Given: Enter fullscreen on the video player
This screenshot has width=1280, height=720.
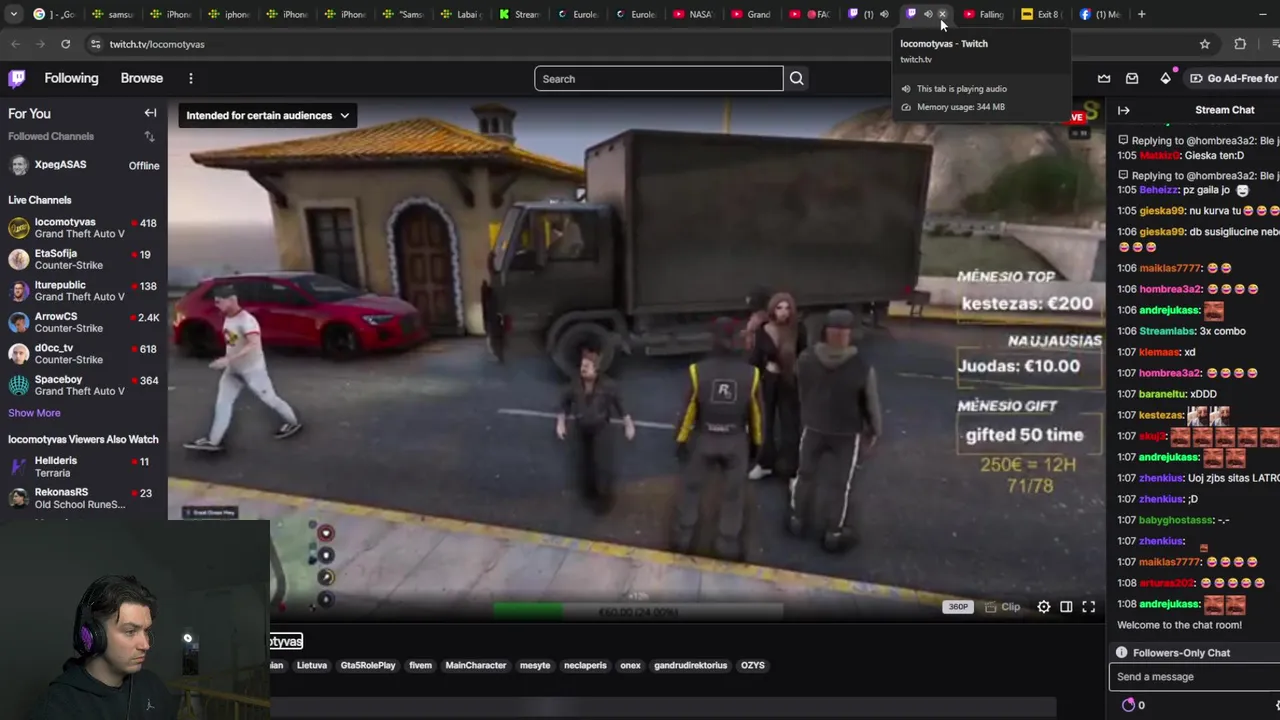Looking at the screenshot, I should 1089,607.
